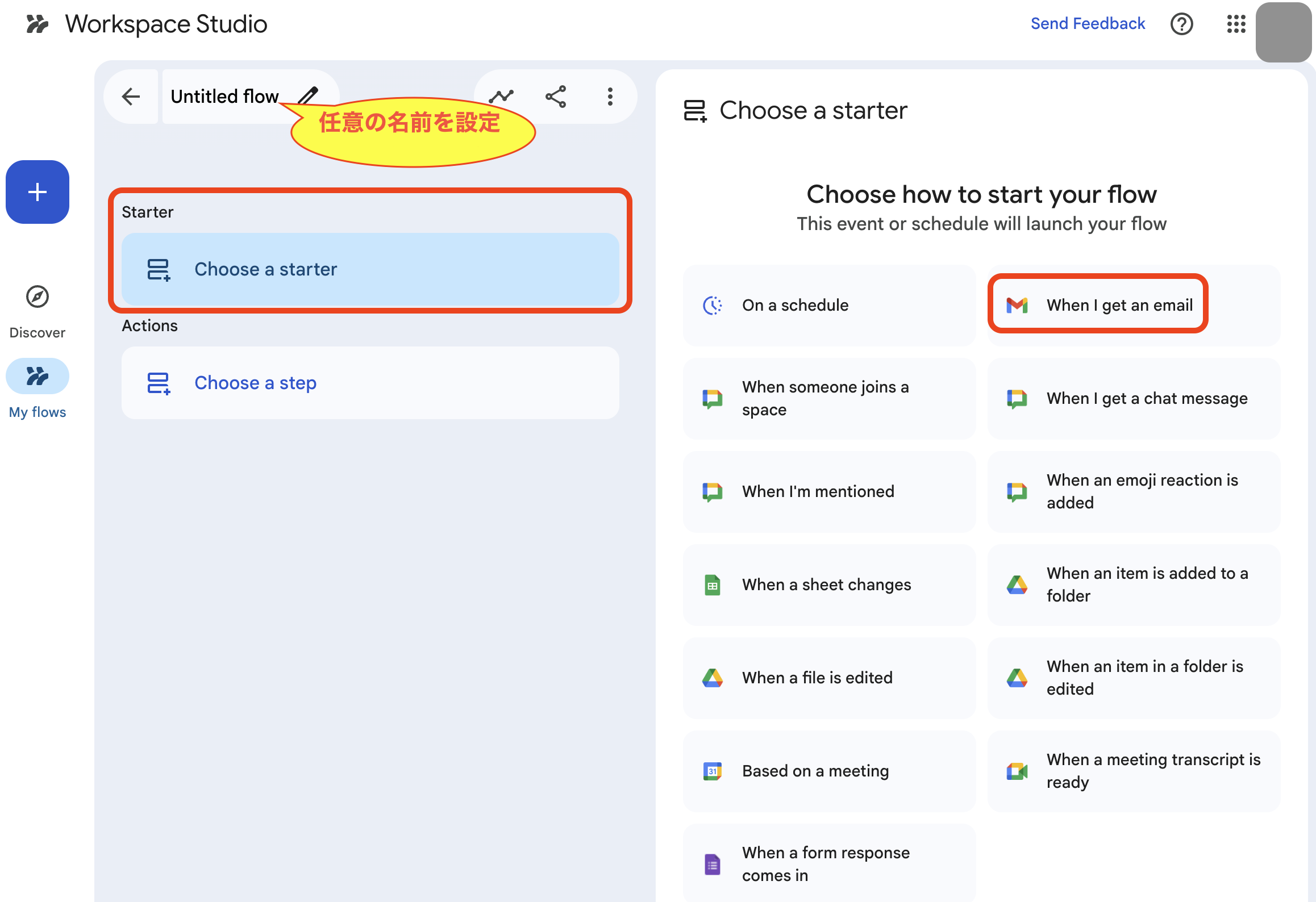Click the Share flow icon
The width and height of the screenshot is (1316, 902).
pos(555,96)
